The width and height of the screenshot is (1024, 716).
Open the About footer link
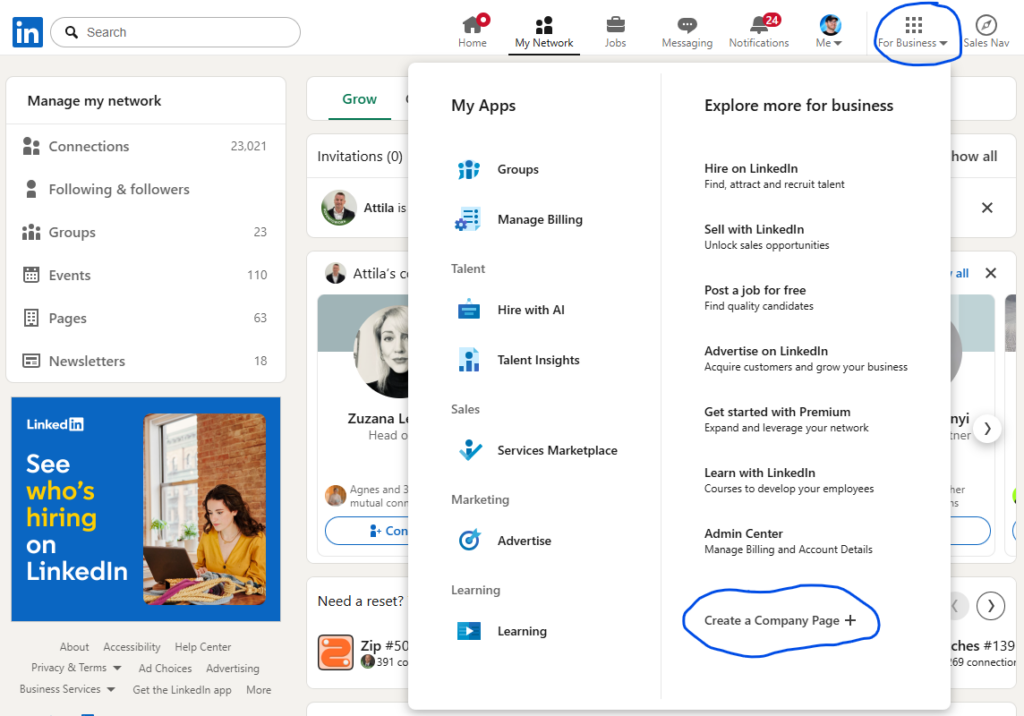pyautogui.click(x=74, y=647)
